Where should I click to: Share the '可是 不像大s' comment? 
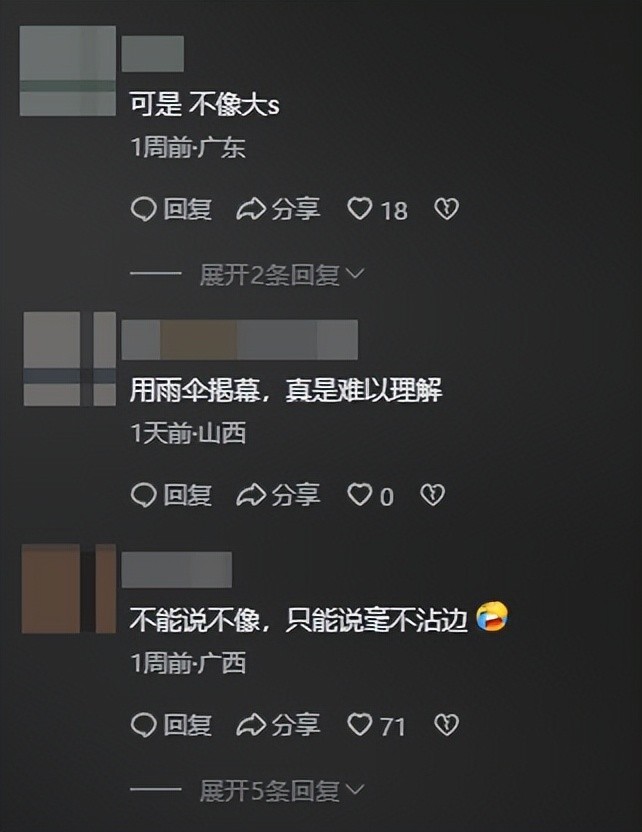[278, 209]
